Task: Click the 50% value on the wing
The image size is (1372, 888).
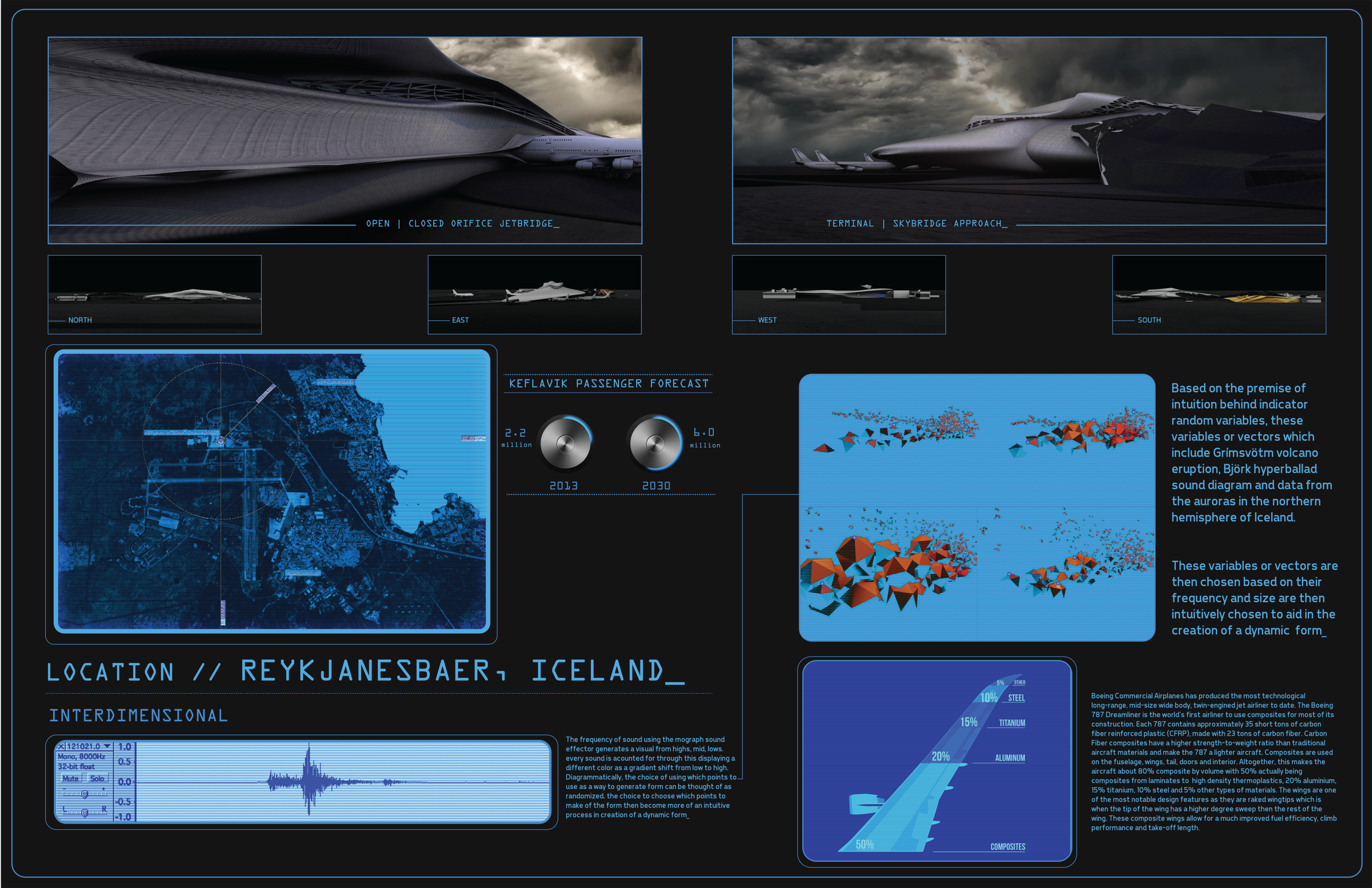Action: [x=864, y=844]
